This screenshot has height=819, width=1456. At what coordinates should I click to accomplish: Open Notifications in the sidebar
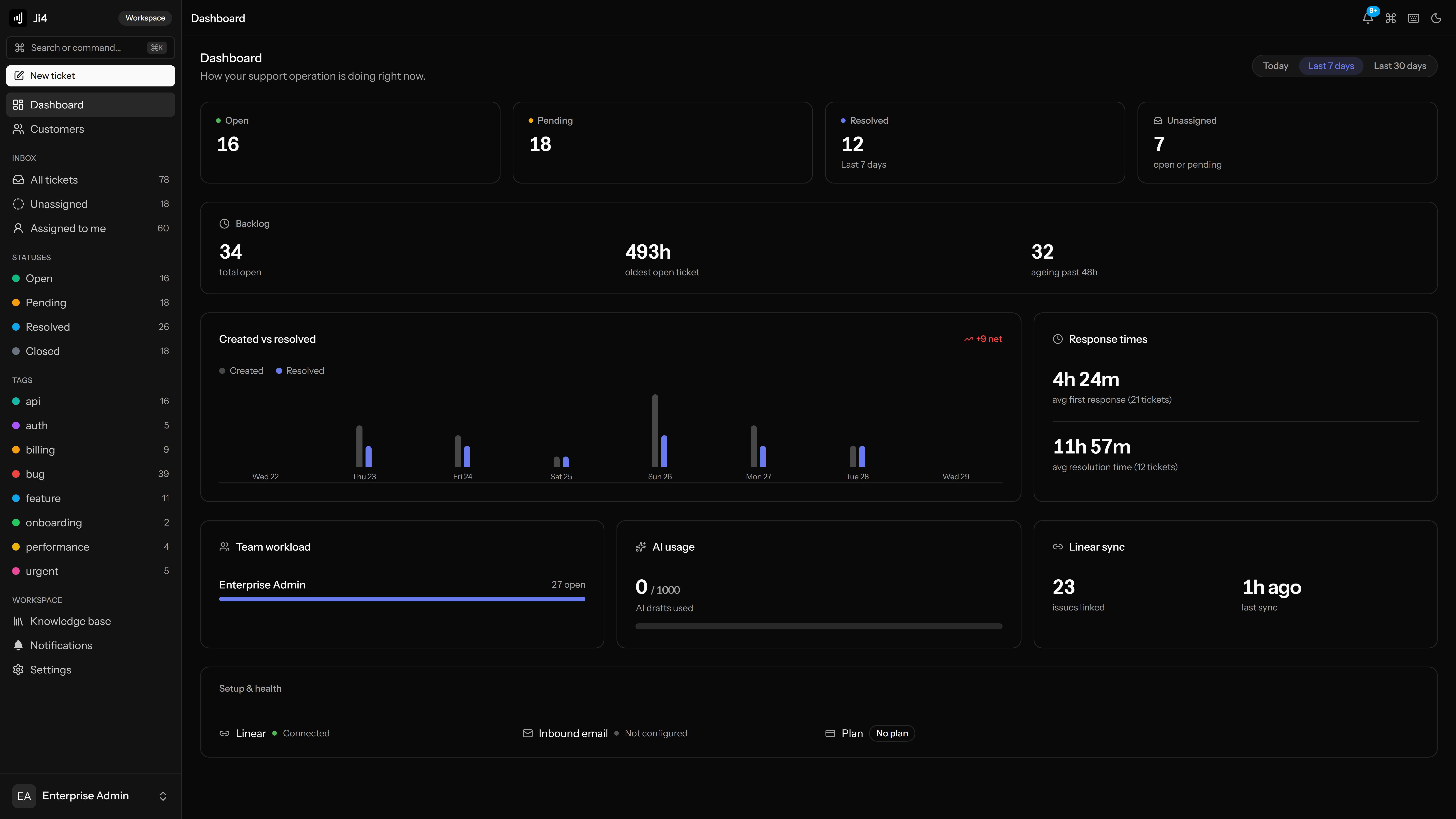(90, 646)
